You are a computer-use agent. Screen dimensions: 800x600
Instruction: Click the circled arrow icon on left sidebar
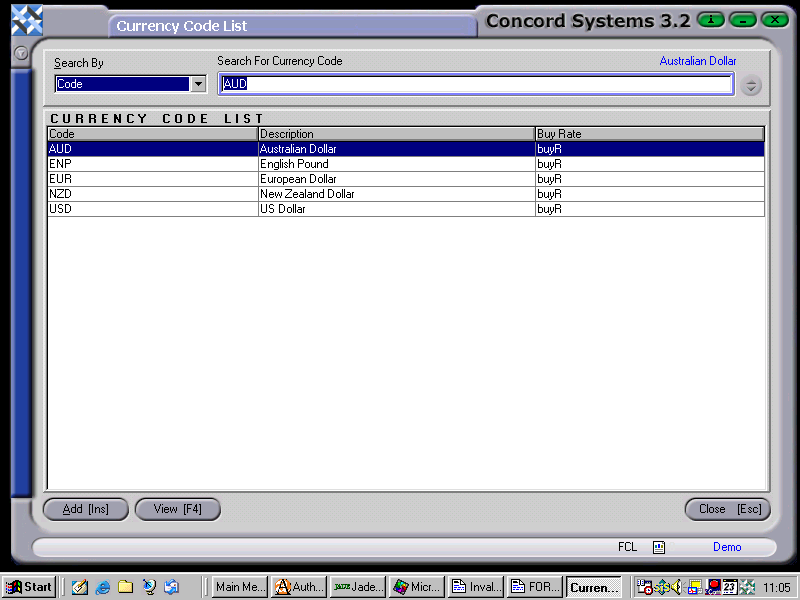click(x=19, y=54)
